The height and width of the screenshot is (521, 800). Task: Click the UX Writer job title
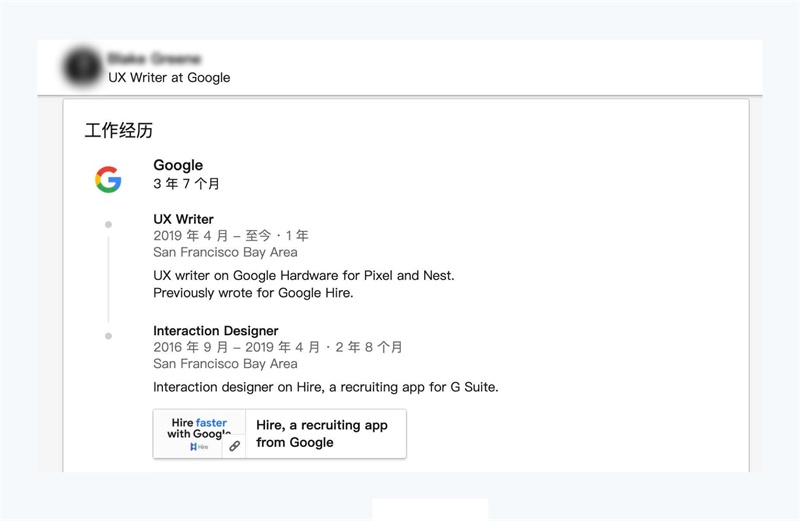click(x=183, y=219)
